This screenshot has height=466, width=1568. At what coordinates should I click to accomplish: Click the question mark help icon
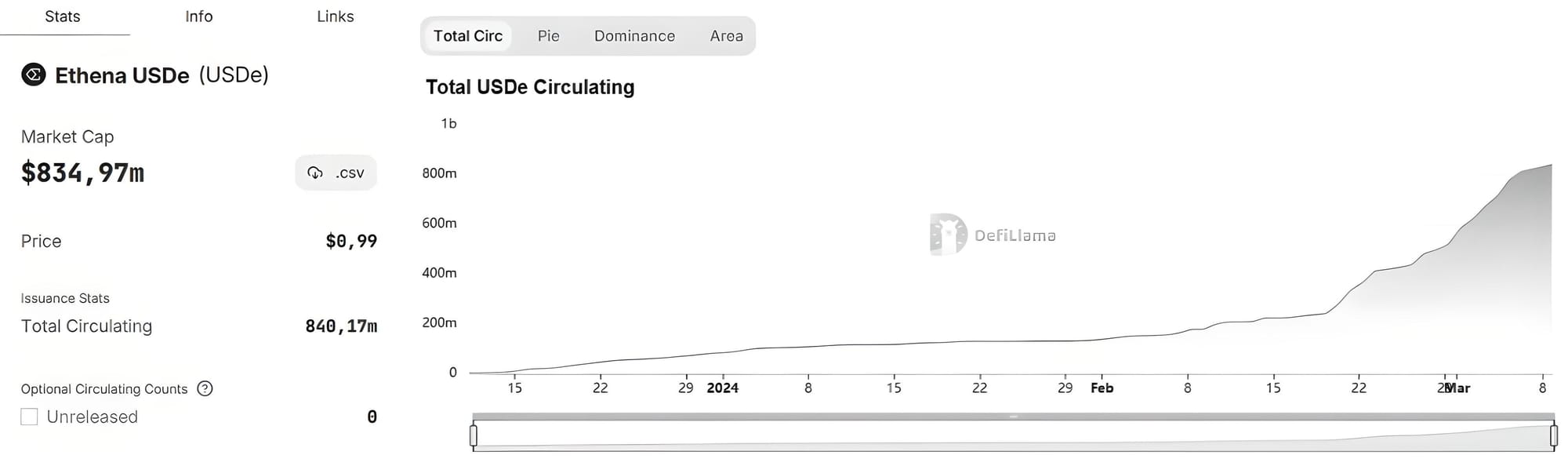point(205,388)
